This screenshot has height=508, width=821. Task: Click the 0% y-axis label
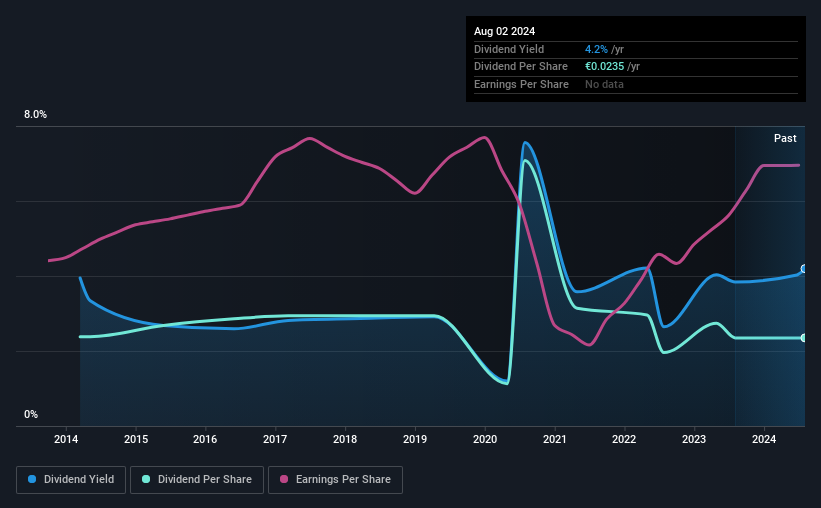pyautogui.click(x=31, y=414)
